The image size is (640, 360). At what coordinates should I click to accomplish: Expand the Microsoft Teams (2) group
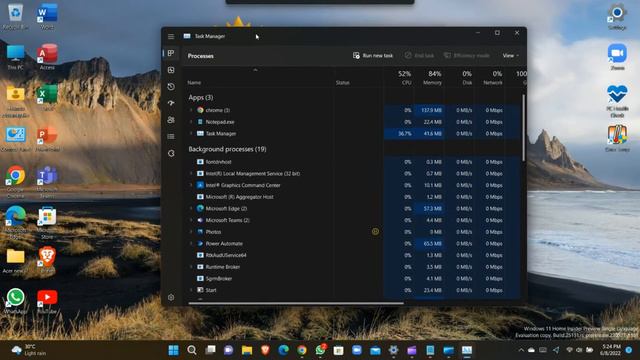[191, 220]
